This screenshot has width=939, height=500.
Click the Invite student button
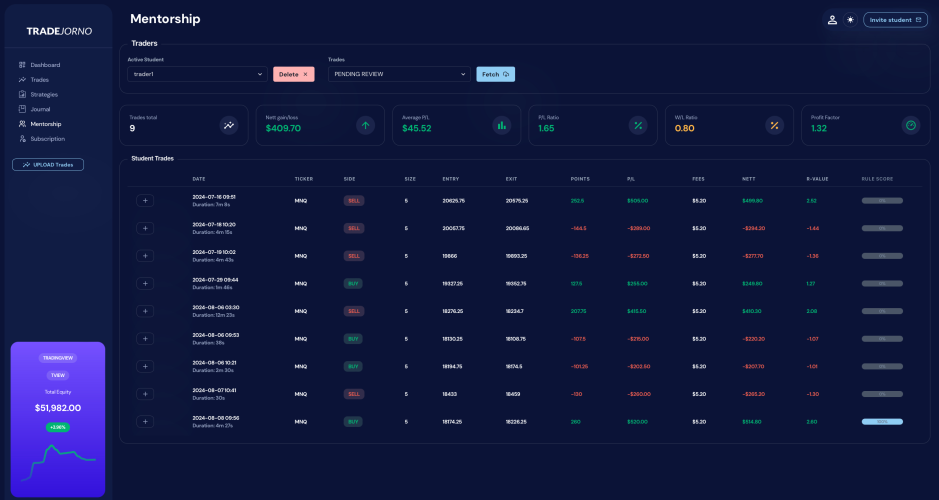click(x=895, y=20)
